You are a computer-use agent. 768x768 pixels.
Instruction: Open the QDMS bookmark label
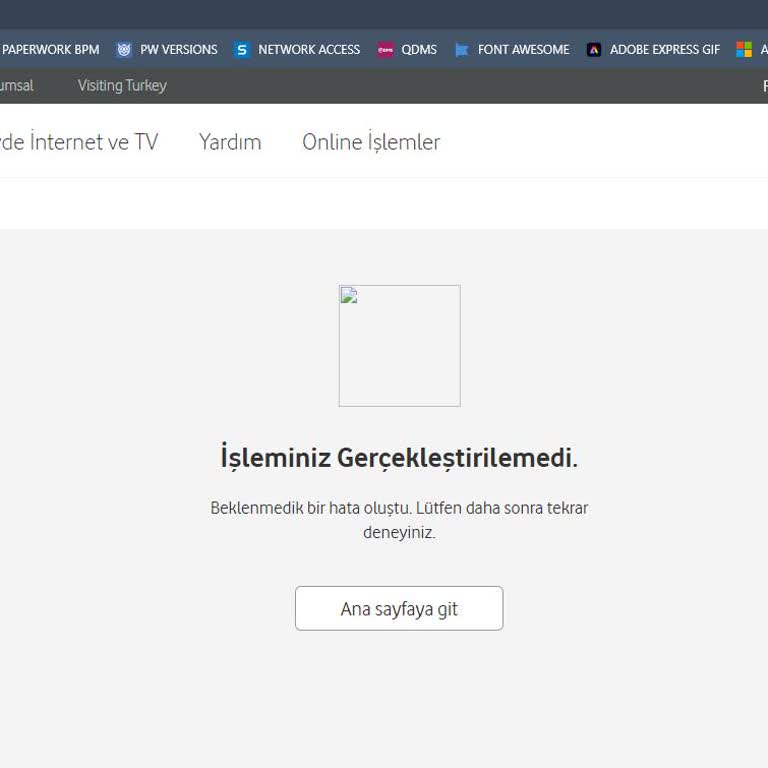point(419,49)
